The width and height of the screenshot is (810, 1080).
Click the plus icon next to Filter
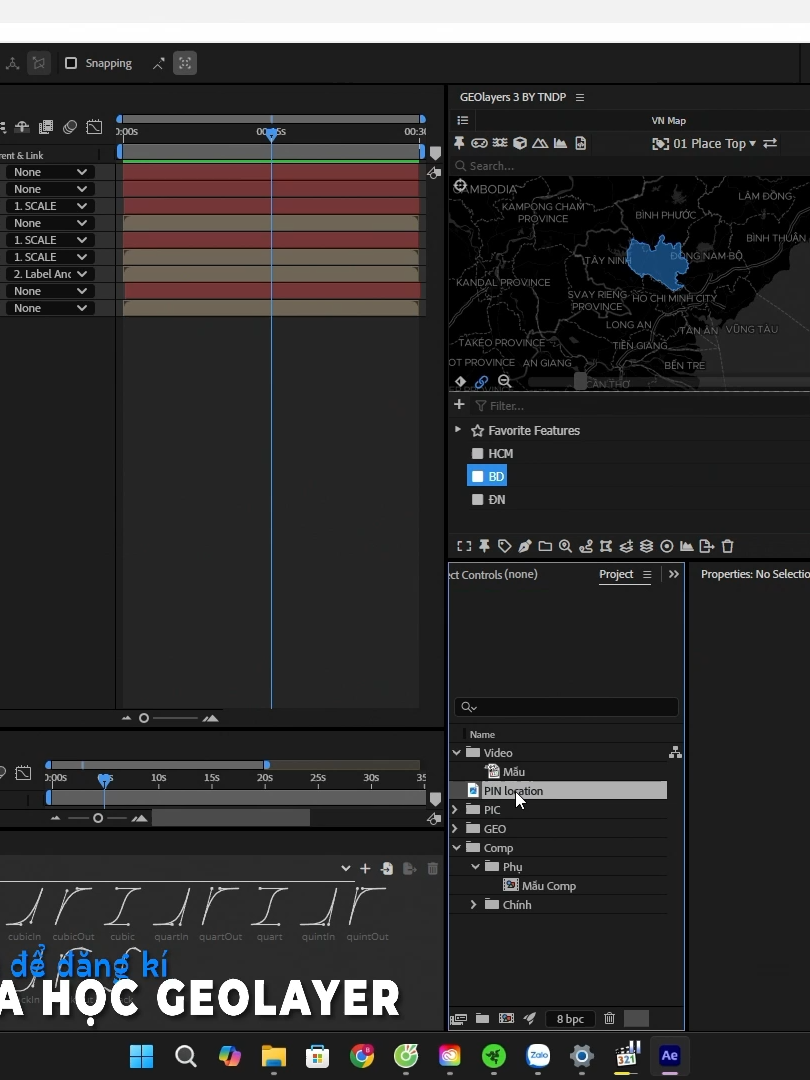click(459, 405)
